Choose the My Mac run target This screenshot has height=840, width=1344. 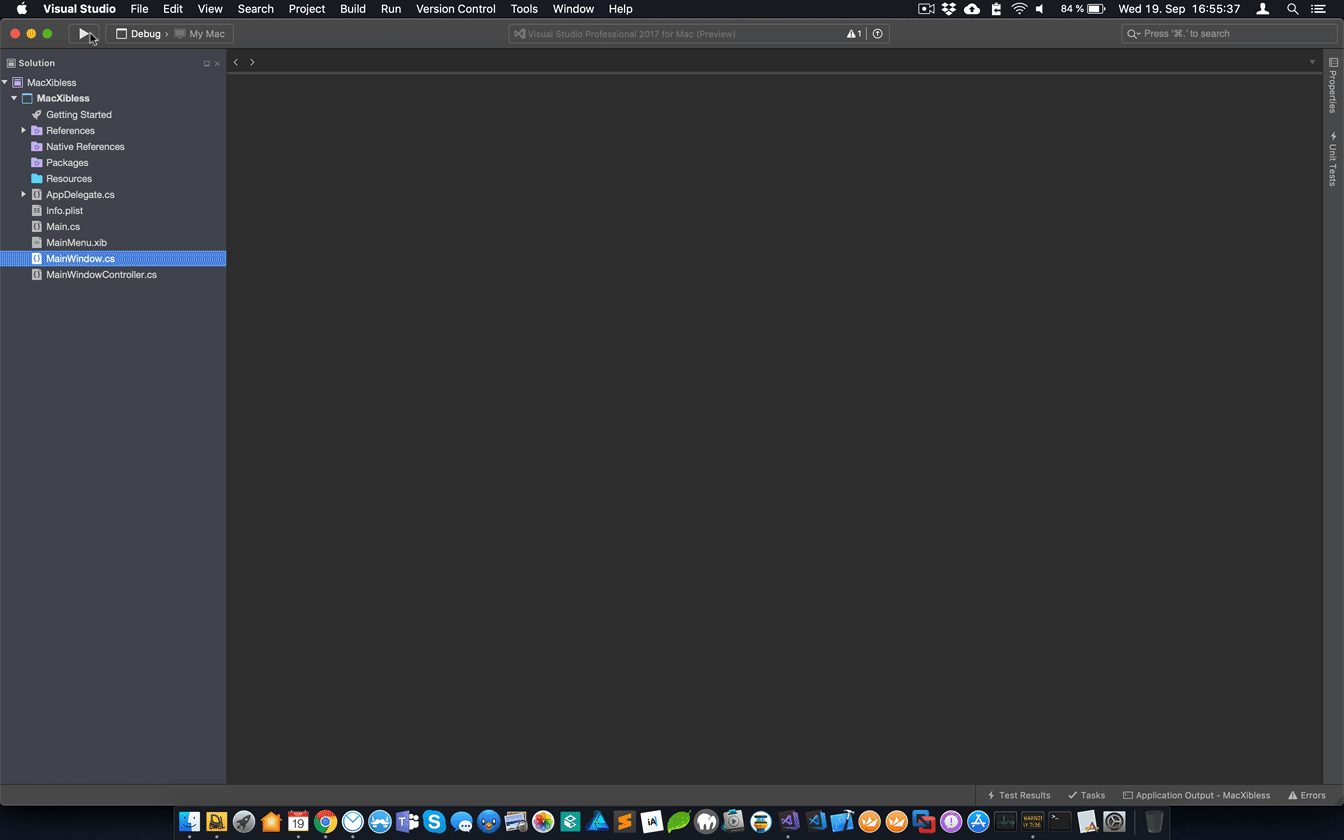click(x=200, y=34)
